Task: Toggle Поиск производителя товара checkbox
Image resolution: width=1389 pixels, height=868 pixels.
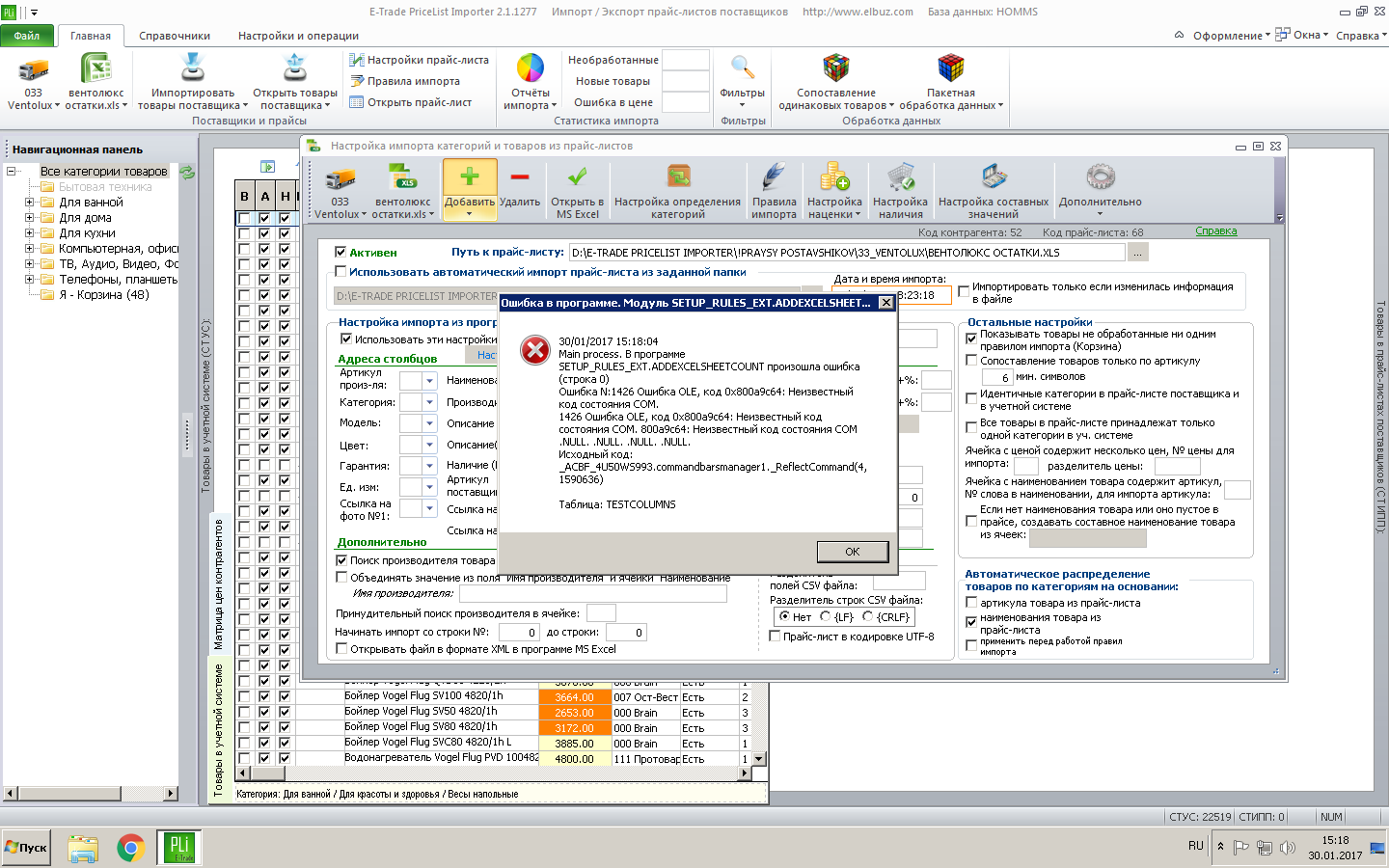Action: point(341,560)
